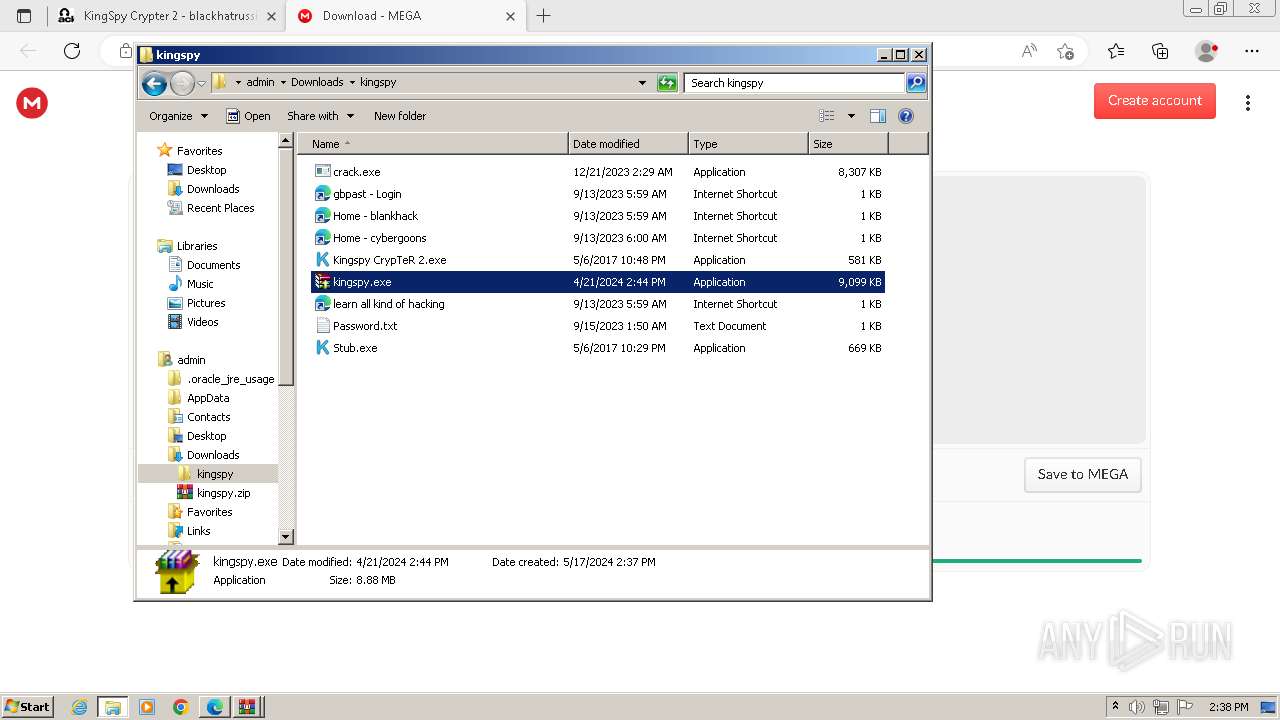Open the Edge Collections icon
This screenshot has height=720, width=1280.
(1160, 51)
